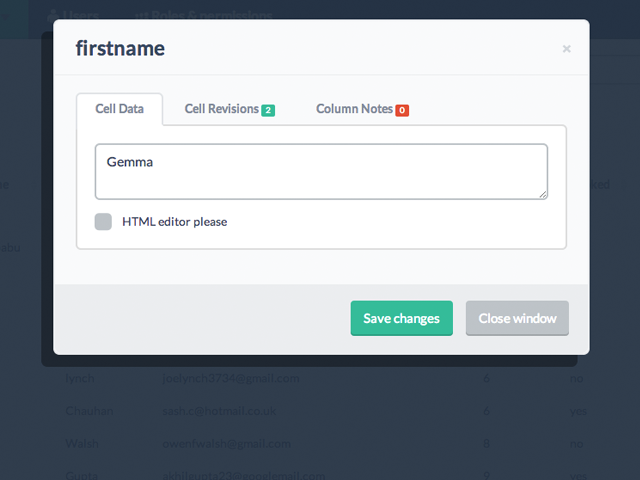Click the joelynch3734@gmail.com email cell
This screenshot has width=640, height=480.
(x=230, y=378)
